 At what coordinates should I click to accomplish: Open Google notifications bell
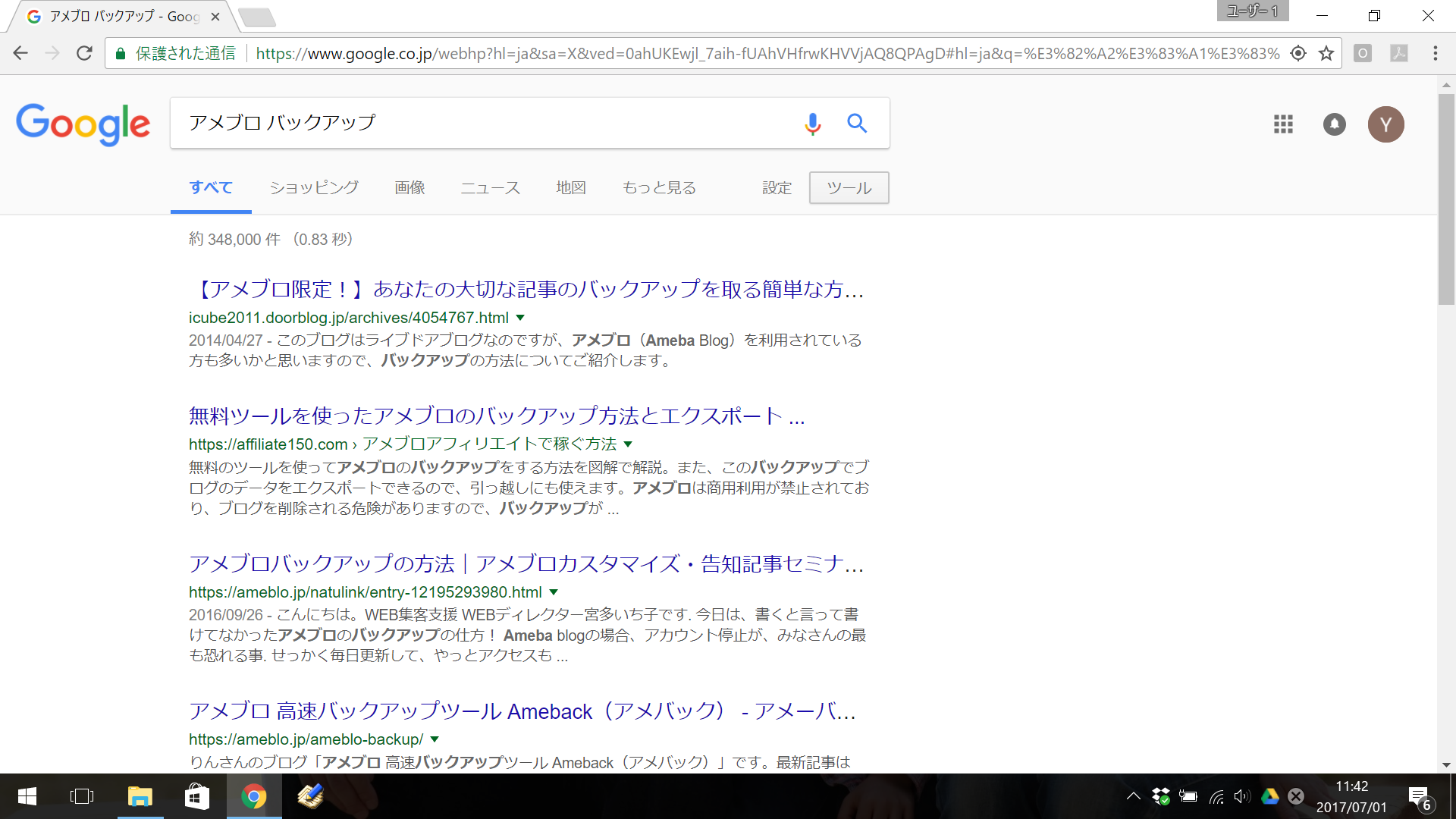click(1334, 124)
